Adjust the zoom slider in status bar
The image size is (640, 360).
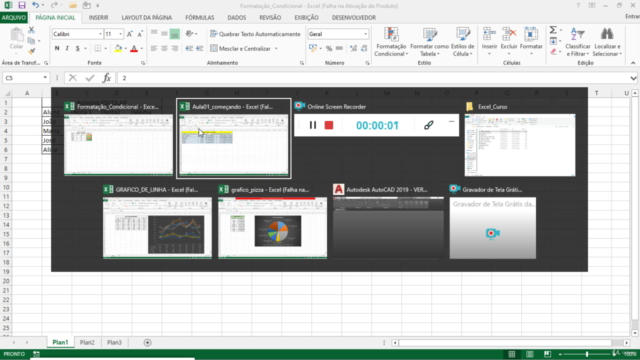[587, 354]
